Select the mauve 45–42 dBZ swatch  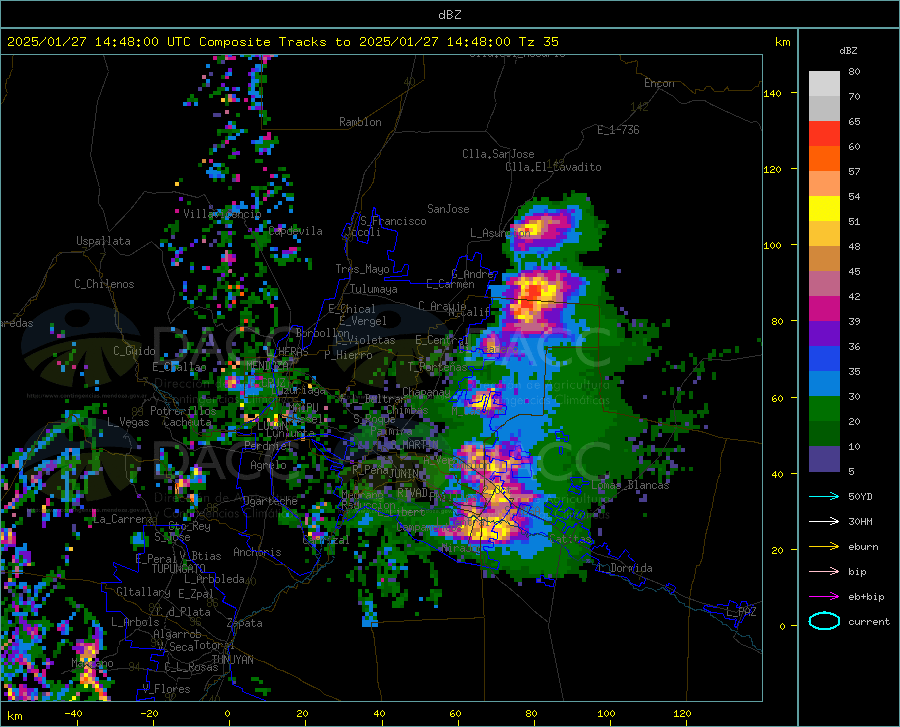click(x=824, y=283)
